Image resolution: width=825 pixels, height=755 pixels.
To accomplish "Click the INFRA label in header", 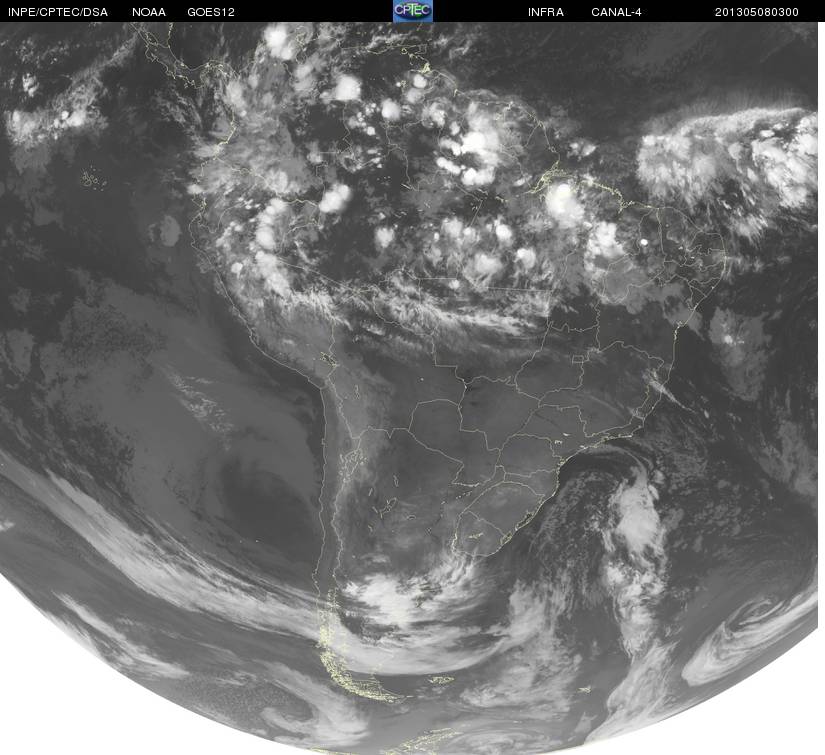I will coord(546,12).
